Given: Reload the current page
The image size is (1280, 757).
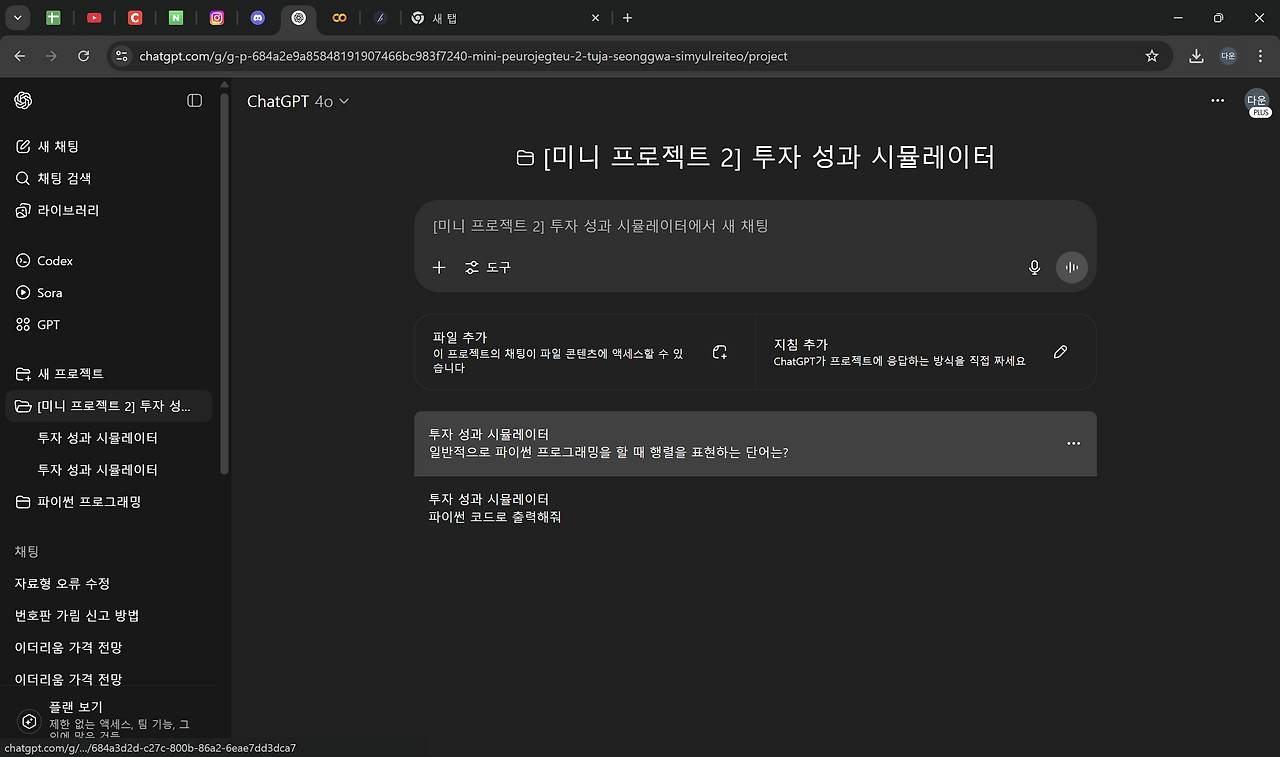Looking at the screenshot, I should click(84, 56).
